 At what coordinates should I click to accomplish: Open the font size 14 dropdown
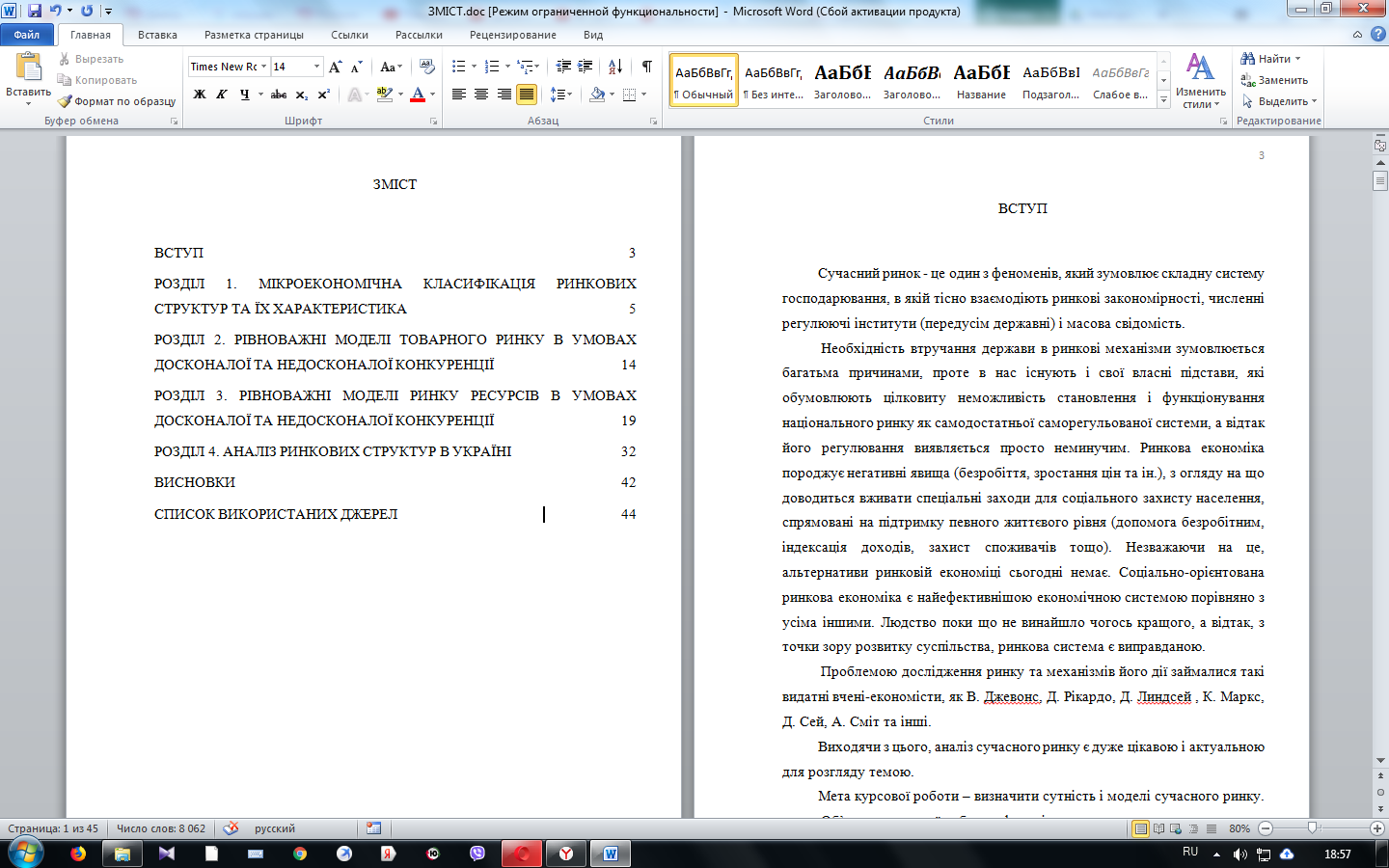(296, 67)
